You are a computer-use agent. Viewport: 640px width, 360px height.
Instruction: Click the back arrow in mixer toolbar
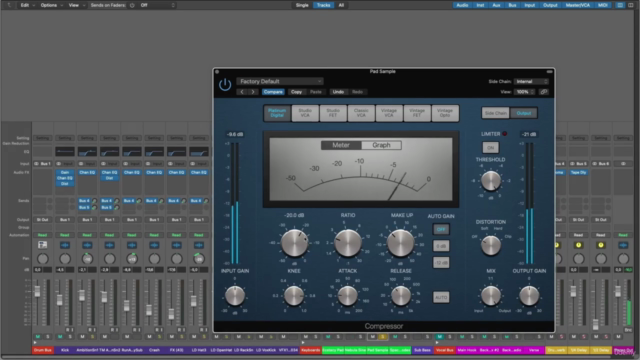point(9,5)
